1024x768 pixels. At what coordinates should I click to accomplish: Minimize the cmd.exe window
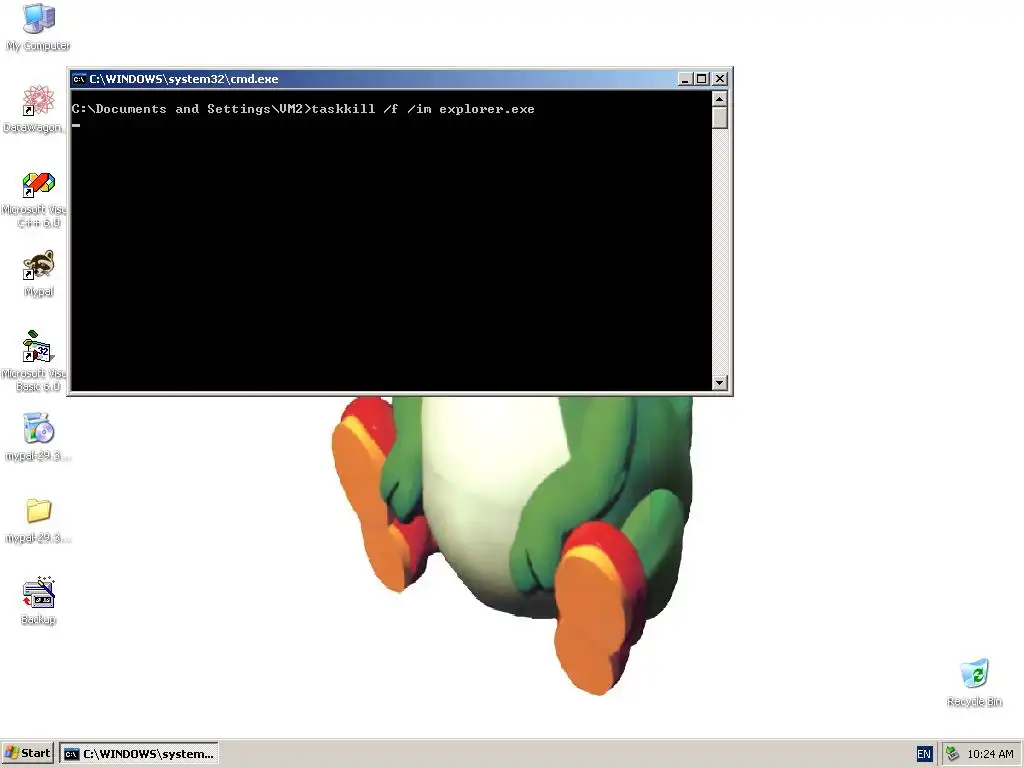pos(685,79)
